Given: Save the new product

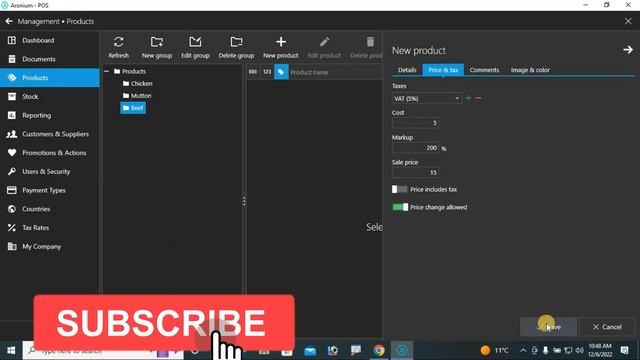Looking at the screenshot, I should (548, 327).
